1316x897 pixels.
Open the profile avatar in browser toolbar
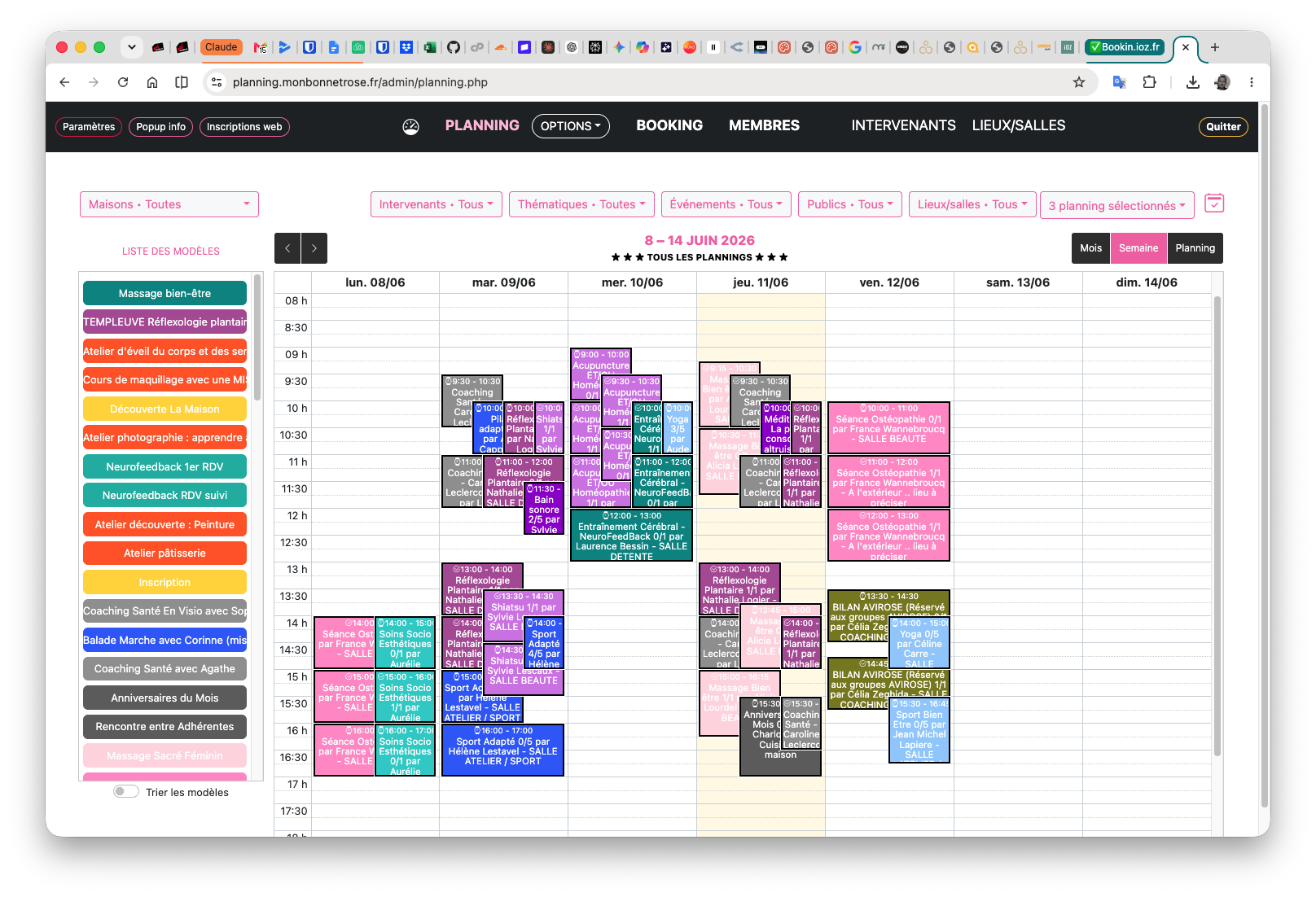(1222, 82)
